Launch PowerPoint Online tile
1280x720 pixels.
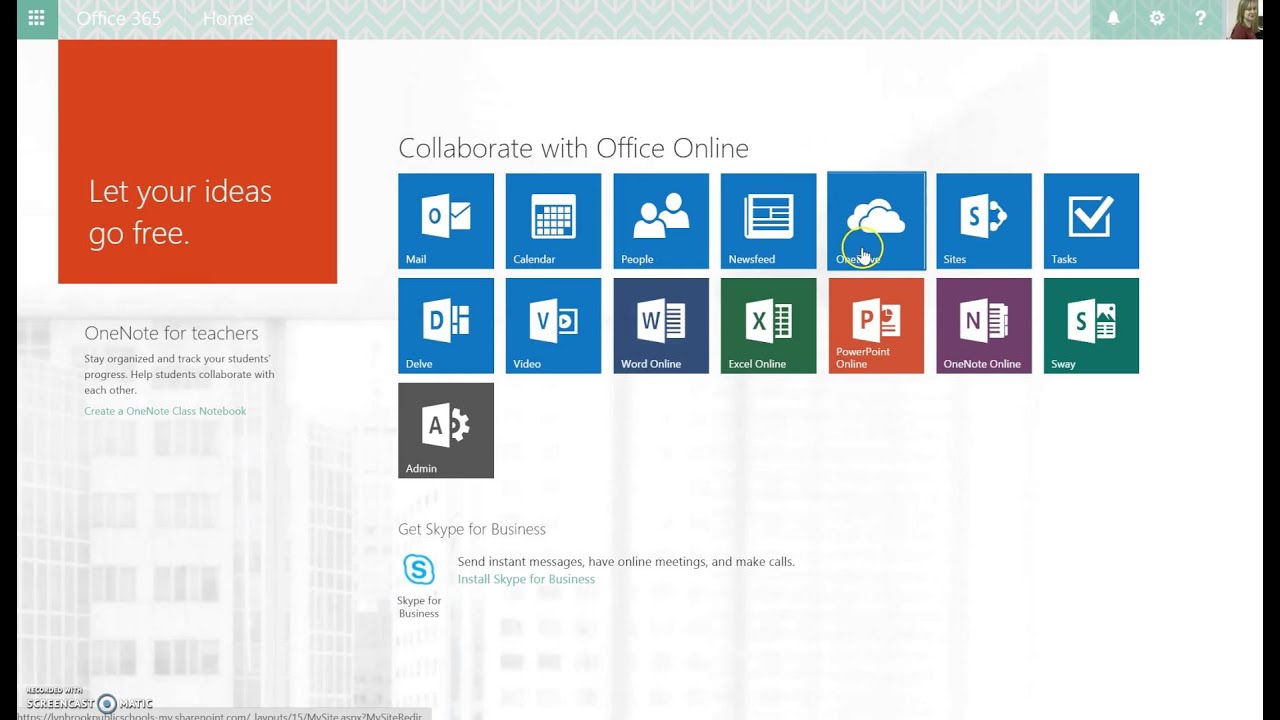(x=876, y=326)
